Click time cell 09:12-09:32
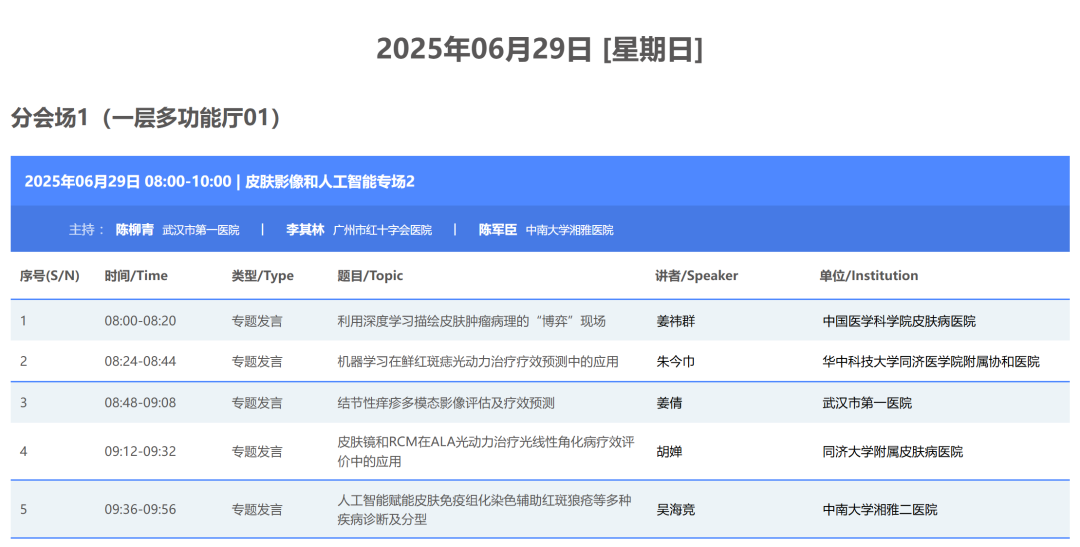Image resolution: width=1080 pixels, height=547 pixels. [x=141, y=451]
